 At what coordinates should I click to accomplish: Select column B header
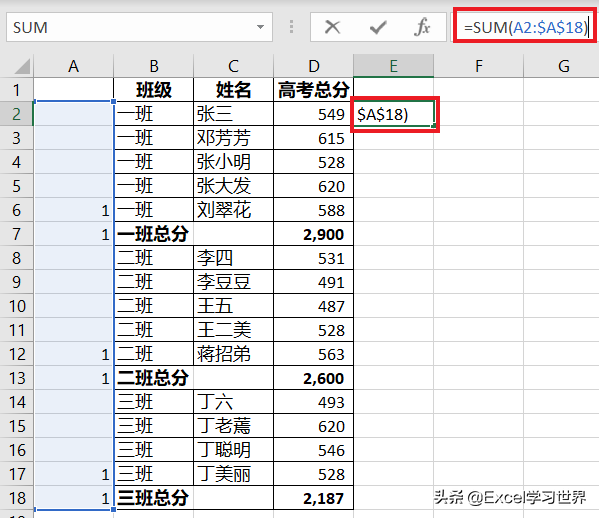point(154,66)
